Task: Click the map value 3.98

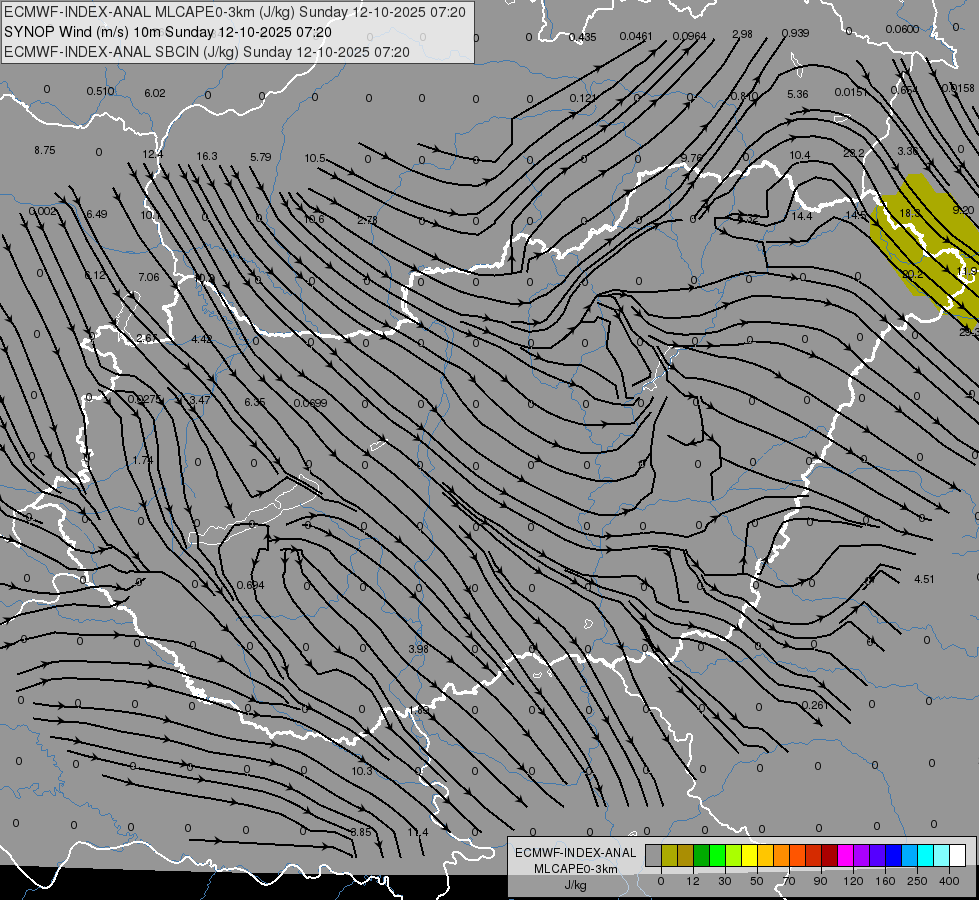Action: (x=418, y=649)
